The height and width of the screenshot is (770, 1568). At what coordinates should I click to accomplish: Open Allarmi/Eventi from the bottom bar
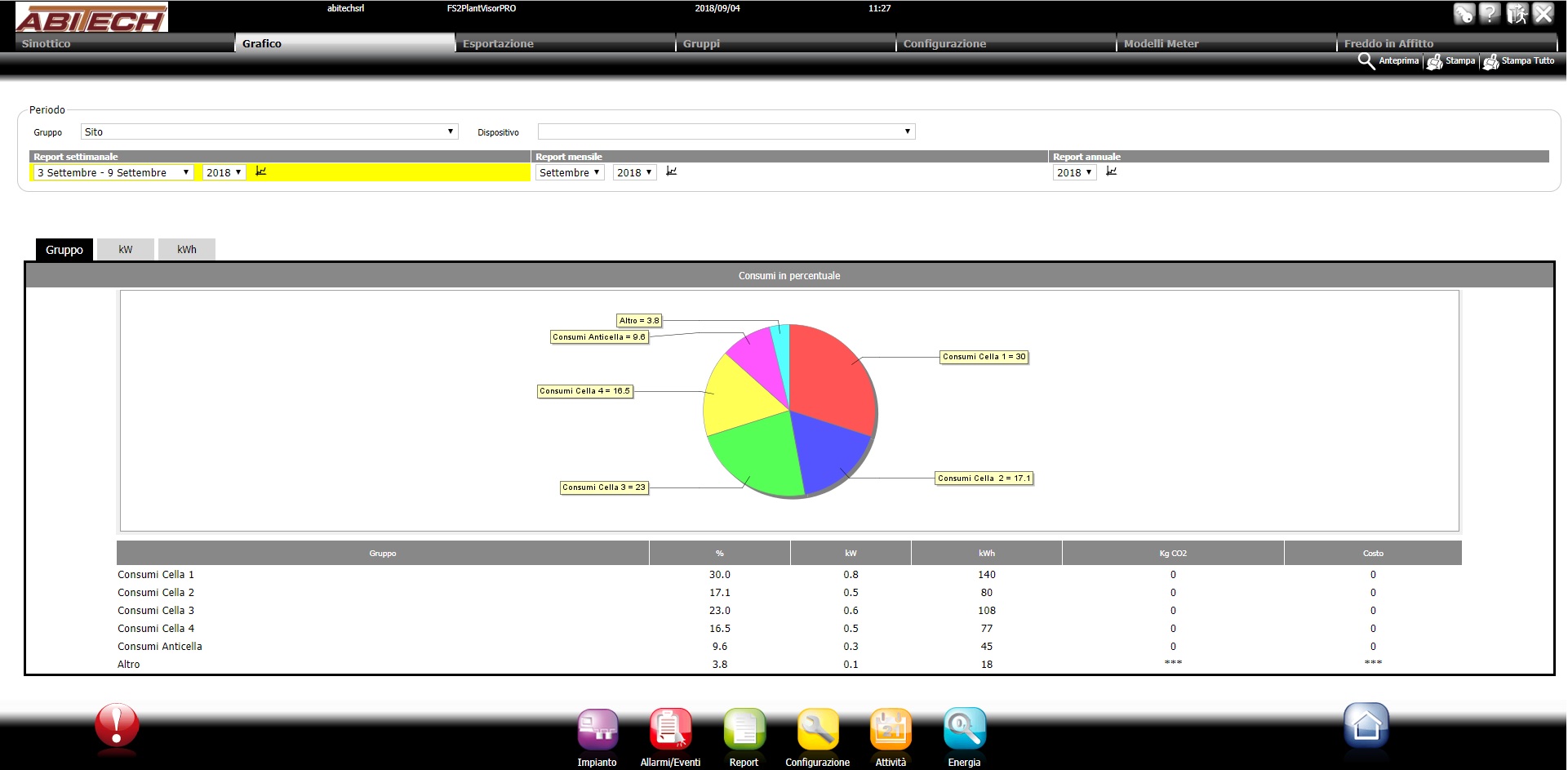tap(670, 729)
